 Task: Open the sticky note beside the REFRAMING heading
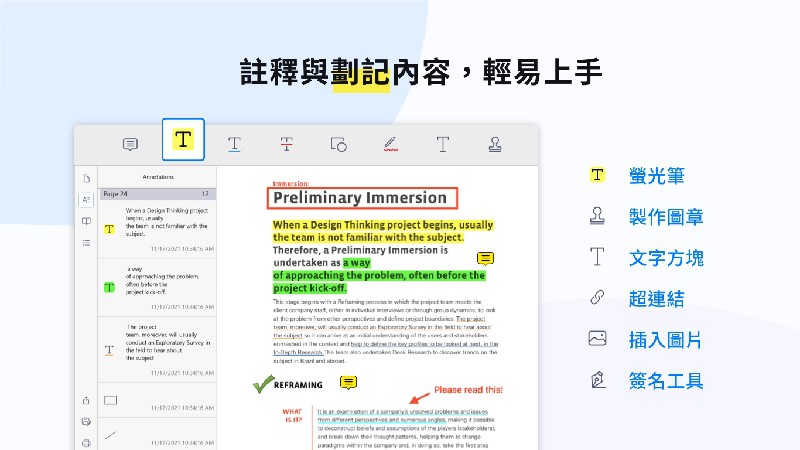click(x=348, y=382)
